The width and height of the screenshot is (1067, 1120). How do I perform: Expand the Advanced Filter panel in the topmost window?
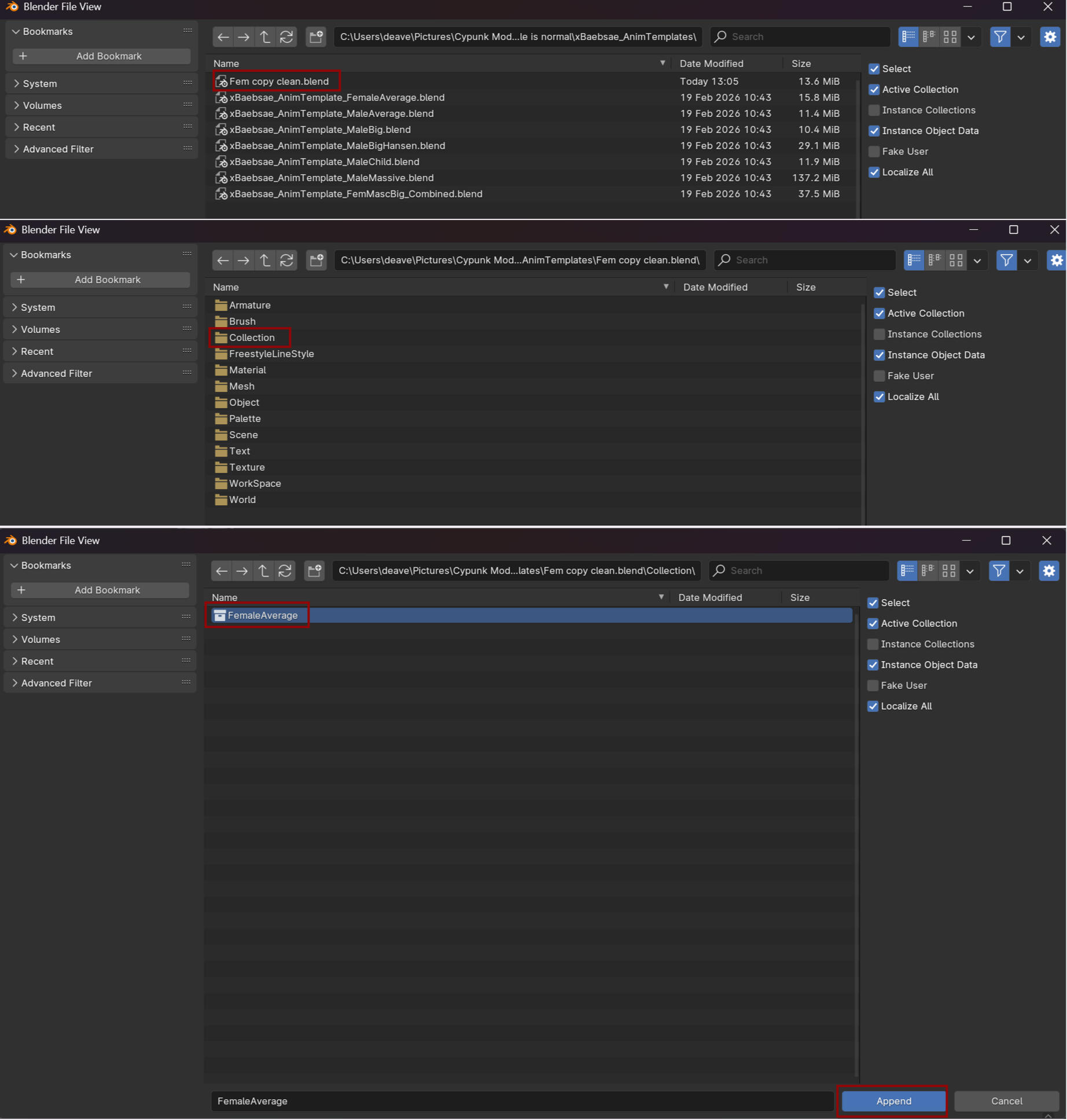[x=58, y=149]
